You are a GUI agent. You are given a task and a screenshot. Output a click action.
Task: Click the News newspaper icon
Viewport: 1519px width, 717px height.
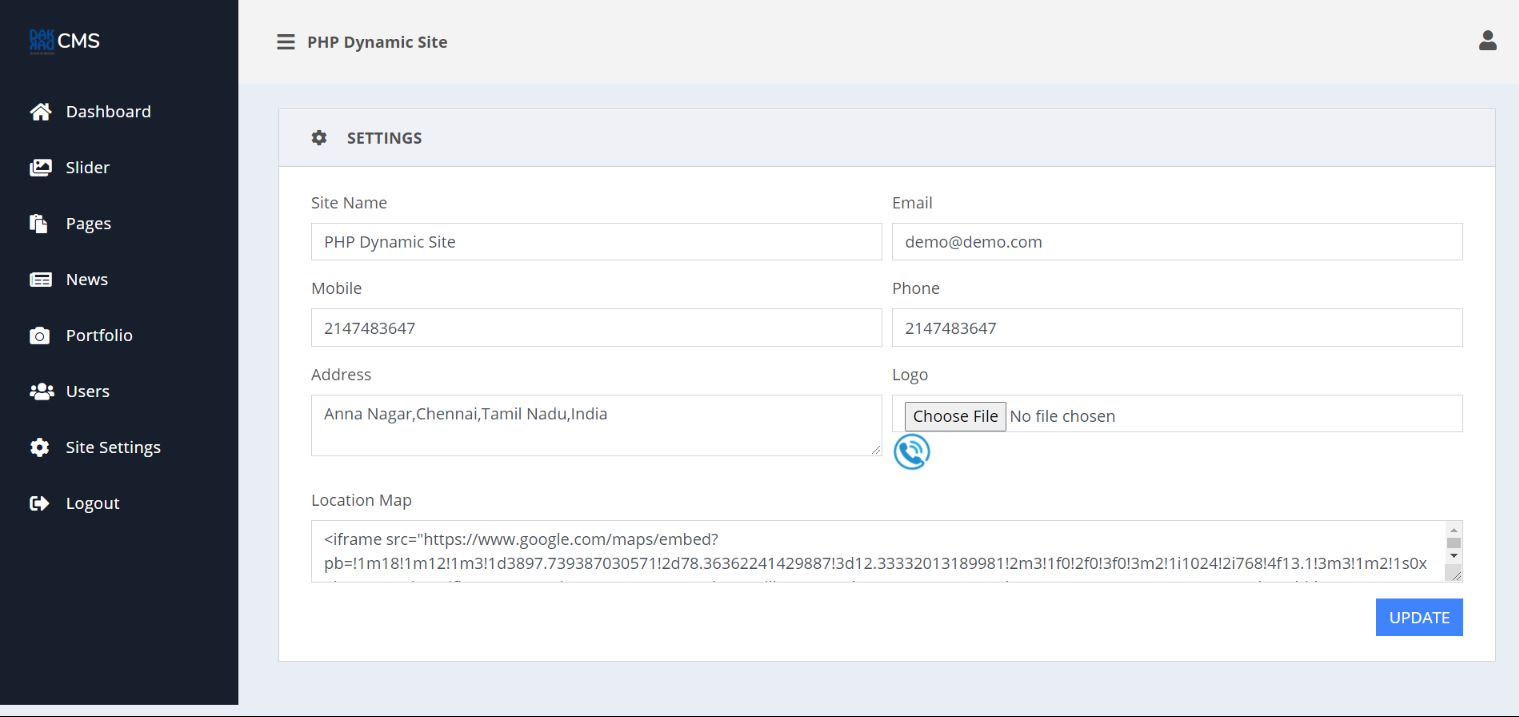pyautogui.click(x=40, y=280)
